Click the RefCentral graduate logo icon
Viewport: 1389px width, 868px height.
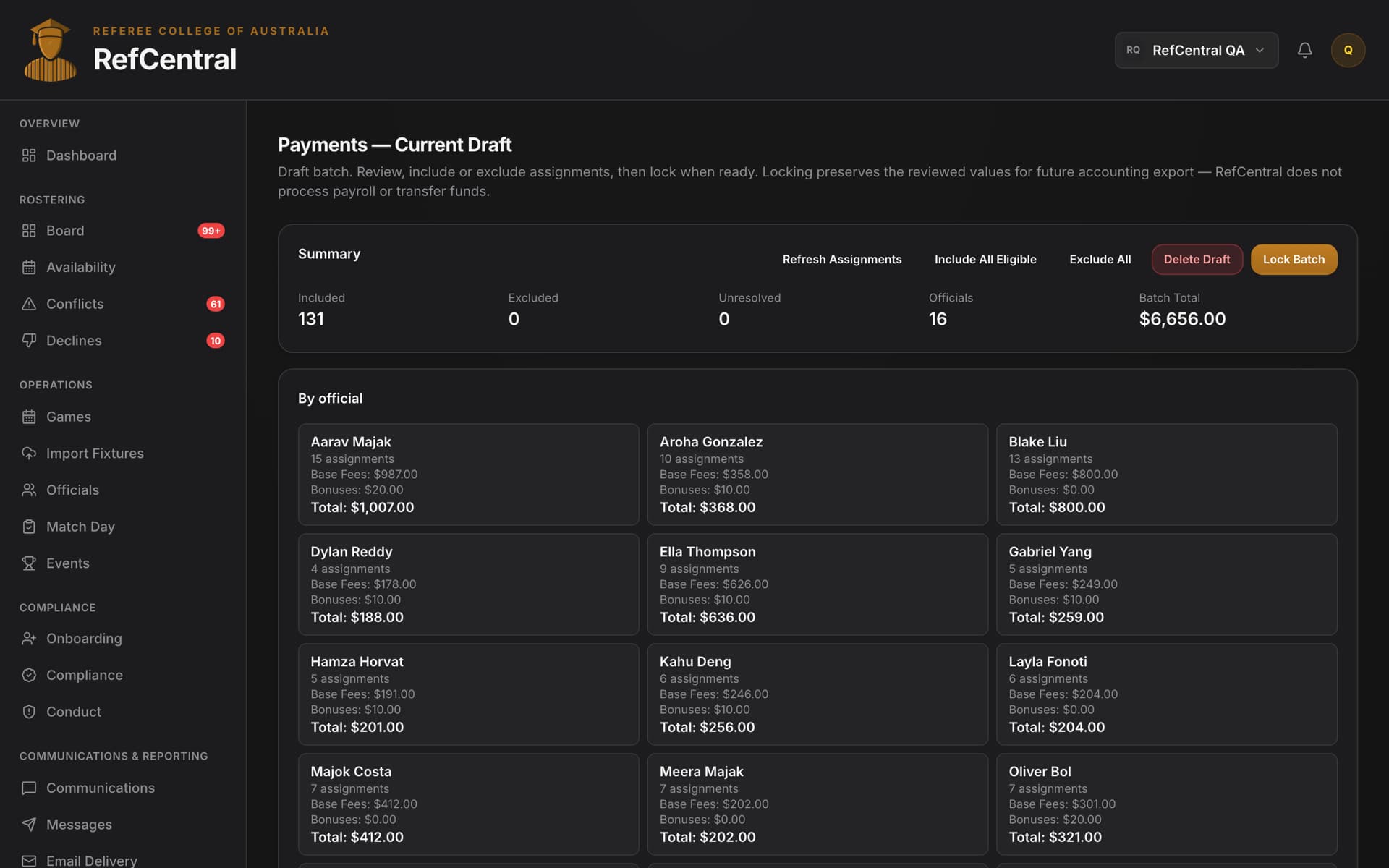[x=50, y=50]
